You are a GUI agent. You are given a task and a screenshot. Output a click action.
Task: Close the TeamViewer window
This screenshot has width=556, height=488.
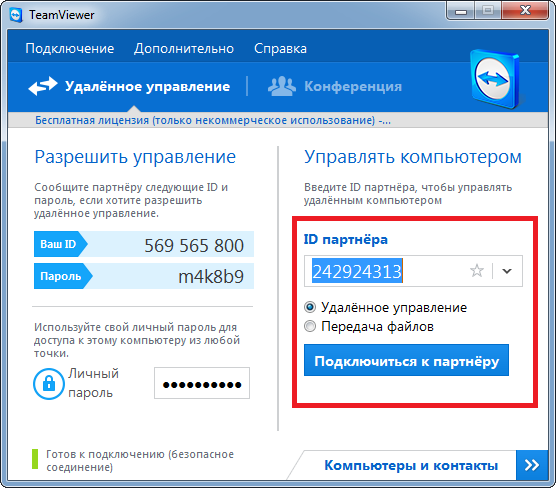click(x=525, y=11)
